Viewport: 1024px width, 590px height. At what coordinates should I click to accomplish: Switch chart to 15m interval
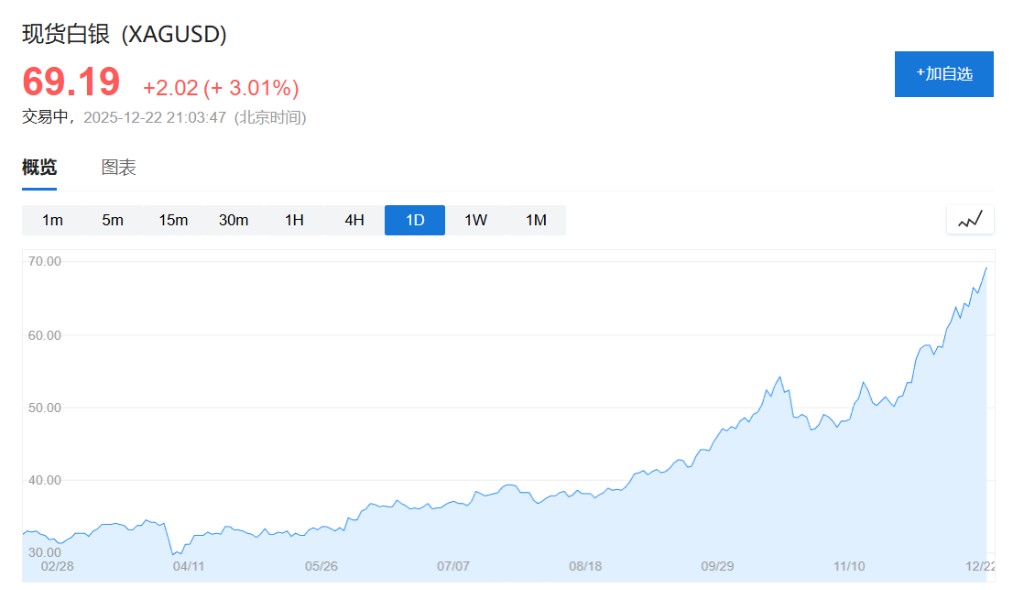pyautogui.click(x=173, y=220)
